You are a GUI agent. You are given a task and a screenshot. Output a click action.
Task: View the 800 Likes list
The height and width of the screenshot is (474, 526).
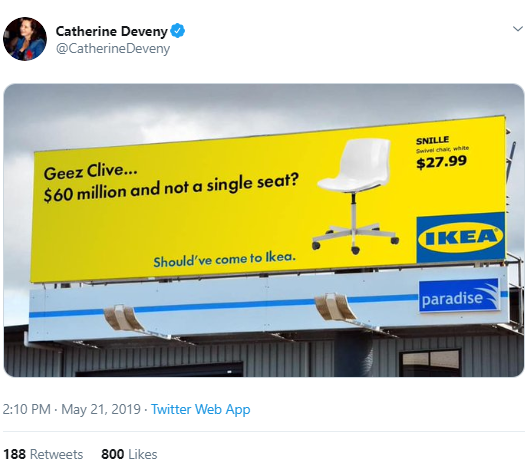click(129, 454)
